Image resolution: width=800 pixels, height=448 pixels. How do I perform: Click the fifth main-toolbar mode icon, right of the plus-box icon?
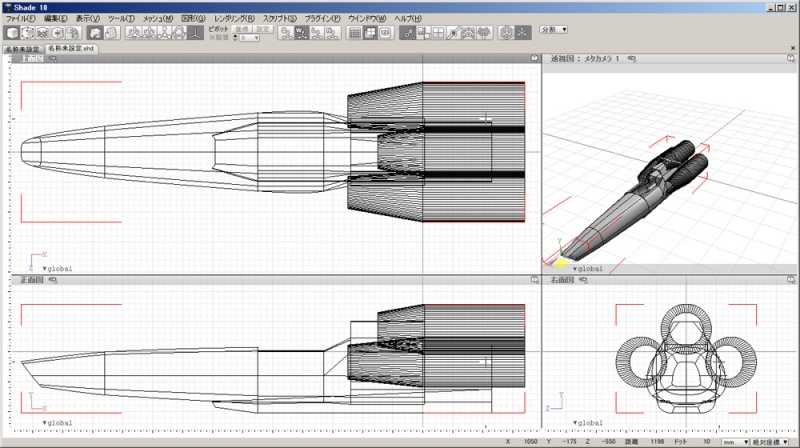coord(73,33)
